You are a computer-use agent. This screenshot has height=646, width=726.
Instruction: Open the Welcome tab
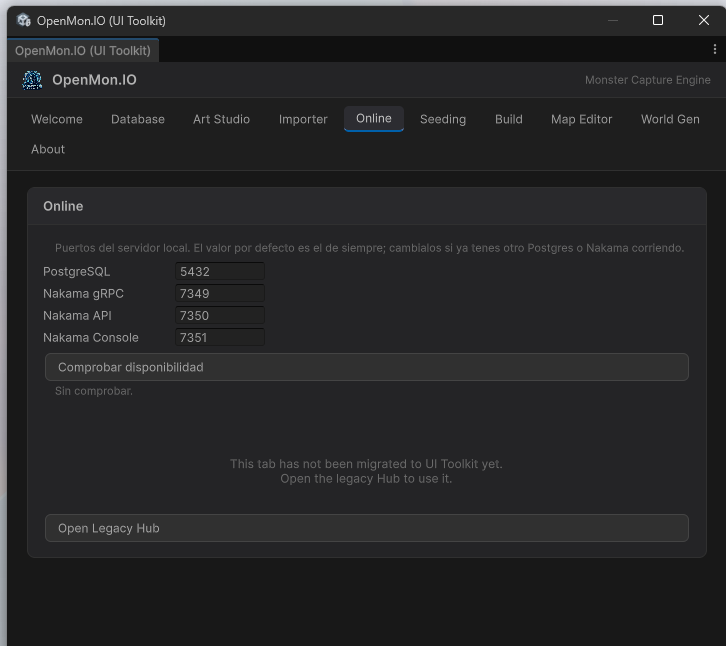click(56, 119)
